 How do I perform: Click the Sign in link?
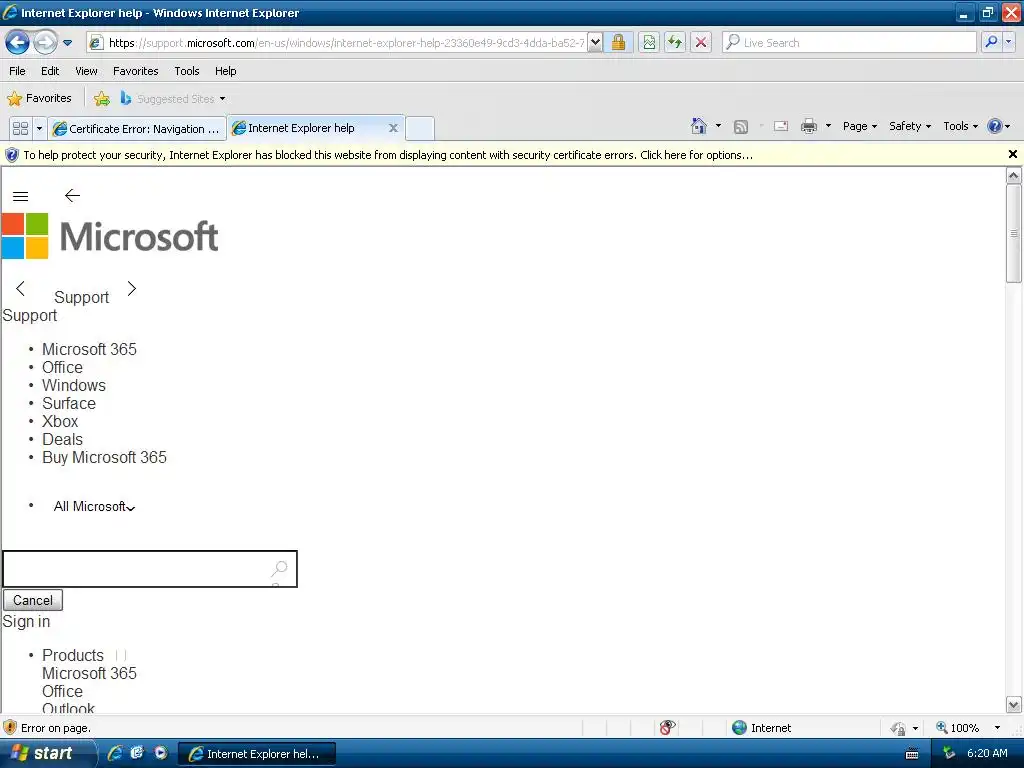26,621
